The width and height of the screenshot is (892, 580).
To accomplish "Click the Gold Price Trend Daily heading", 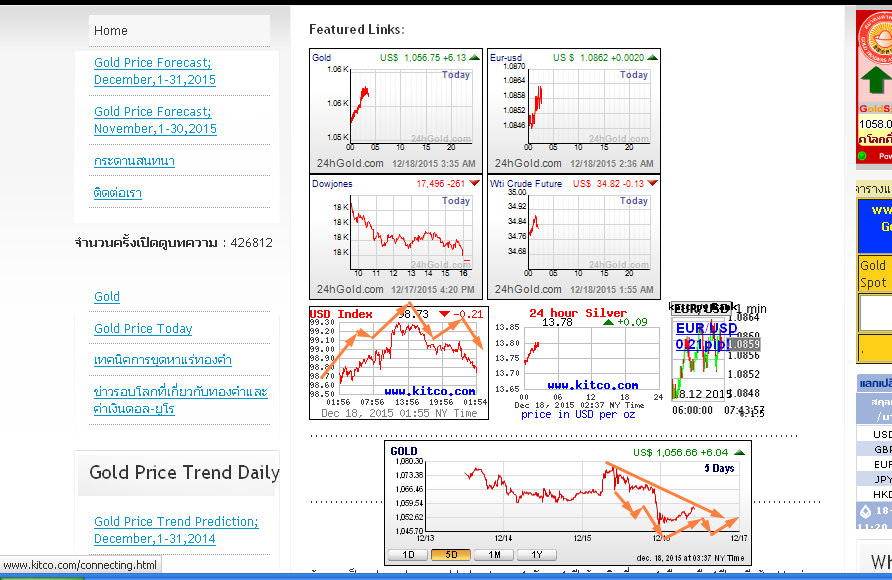I will [184, 473].
